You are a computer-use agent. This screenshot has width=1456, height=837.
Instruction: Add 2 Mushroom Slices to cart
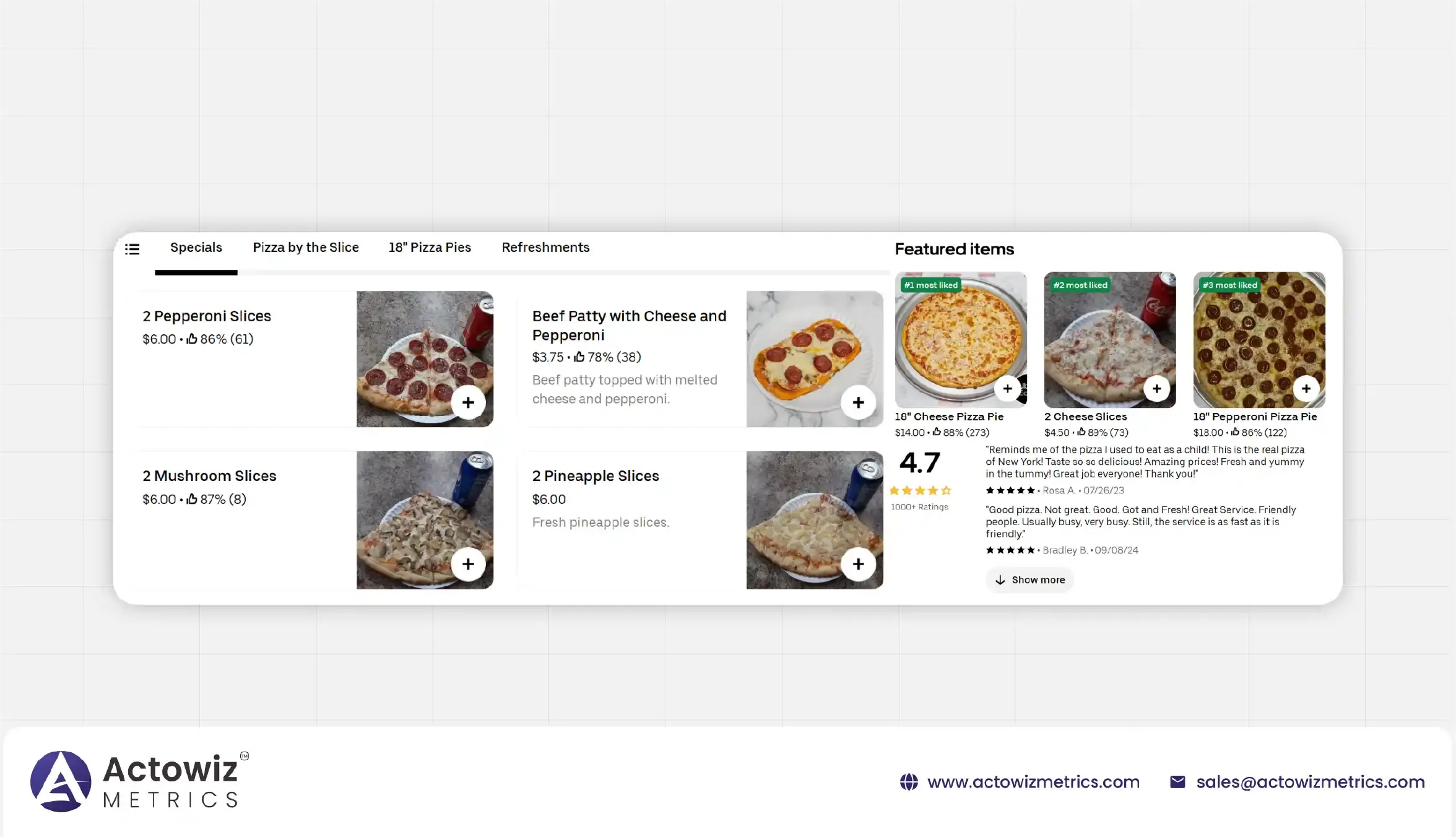point(468,564)
